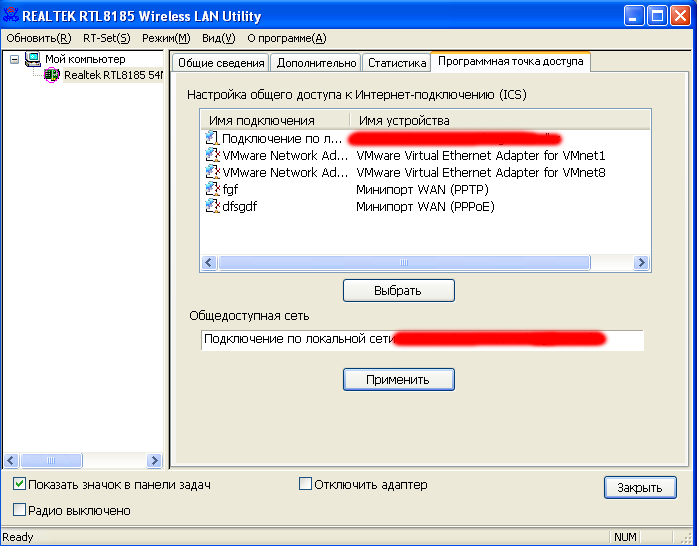Close the window with the red X
The height and width of the screenshot is (546, 697).
(x=681, y=16)
